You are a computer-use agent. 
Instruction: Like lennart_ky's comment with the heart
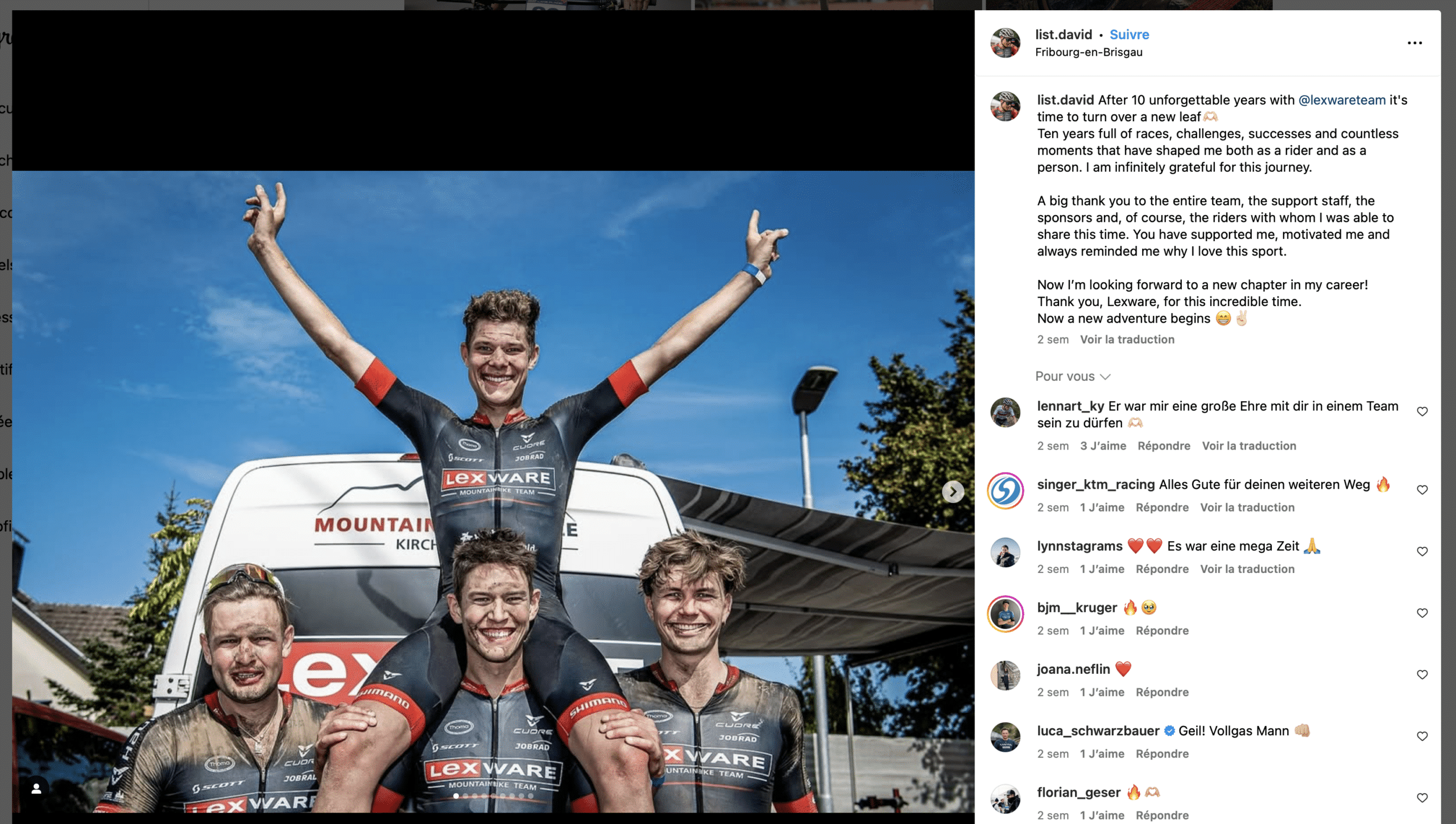(1422, 411)
